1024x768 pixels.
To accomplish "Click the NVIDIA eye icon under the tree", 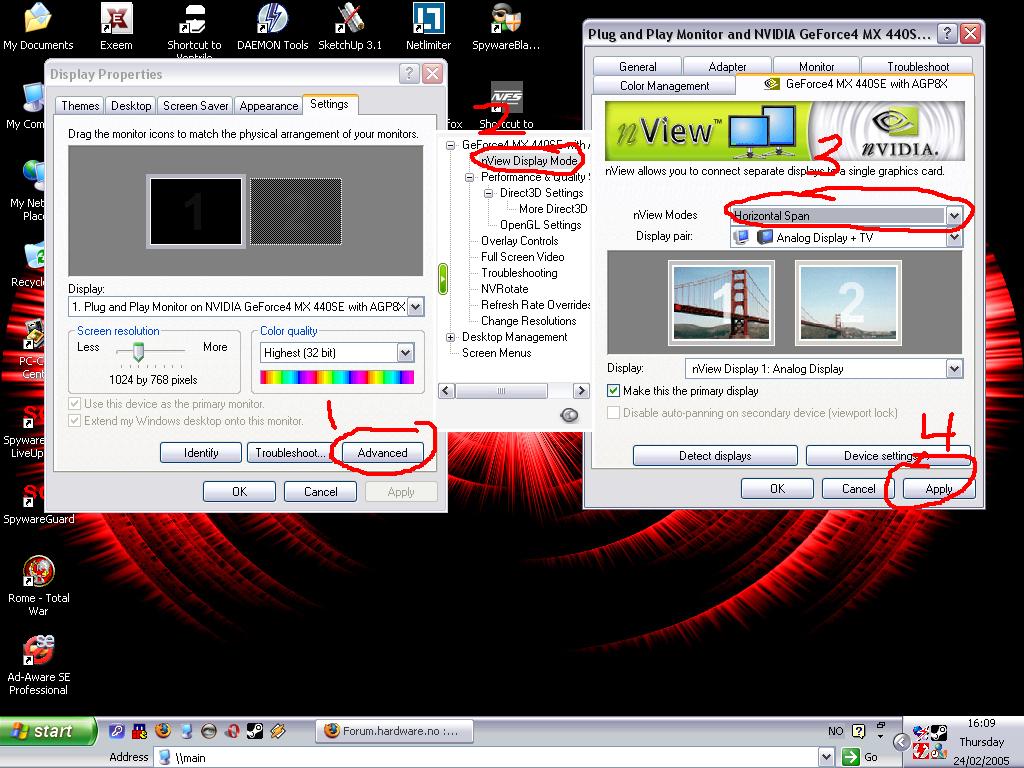I will pos(569,415).
